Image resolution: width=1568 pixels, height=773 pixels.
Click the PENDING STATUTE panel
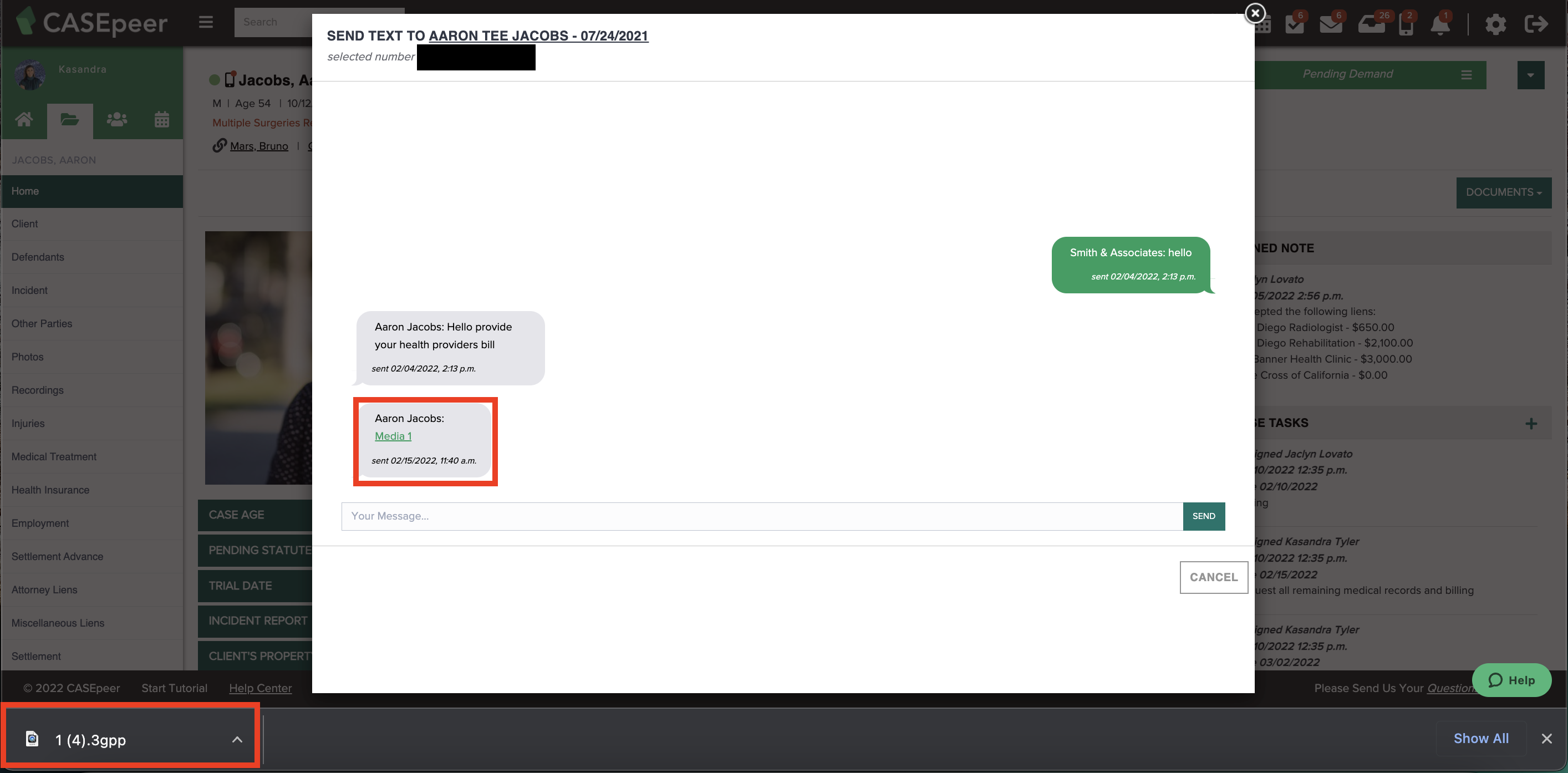click(x=254, y=550)
